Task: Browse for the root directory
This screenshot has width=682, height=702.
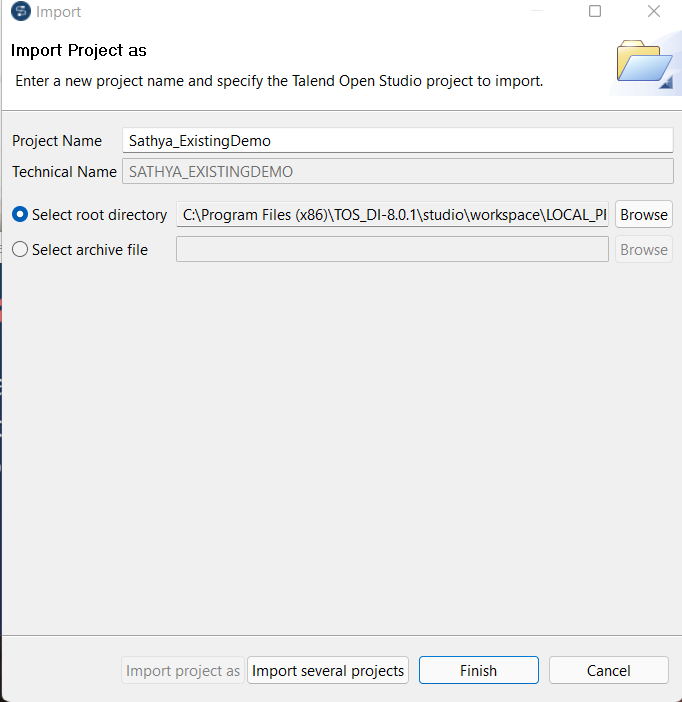Action: [644, 214]
